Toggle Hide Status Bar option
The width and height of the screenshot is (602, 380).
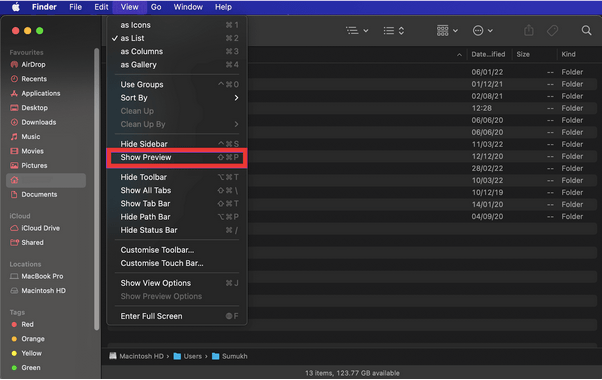[x=177, y=230]
